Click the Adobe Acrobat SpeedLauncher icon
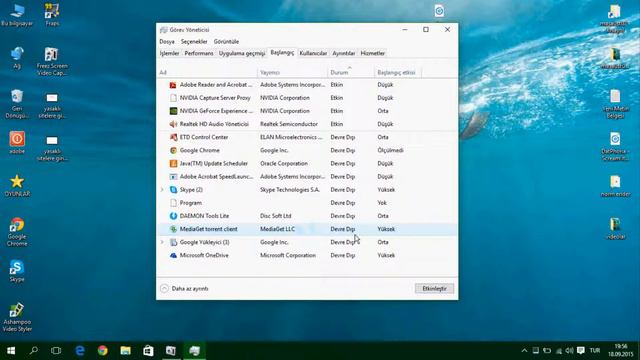Screen dimensions: 640x360 (x=173, y=176)
